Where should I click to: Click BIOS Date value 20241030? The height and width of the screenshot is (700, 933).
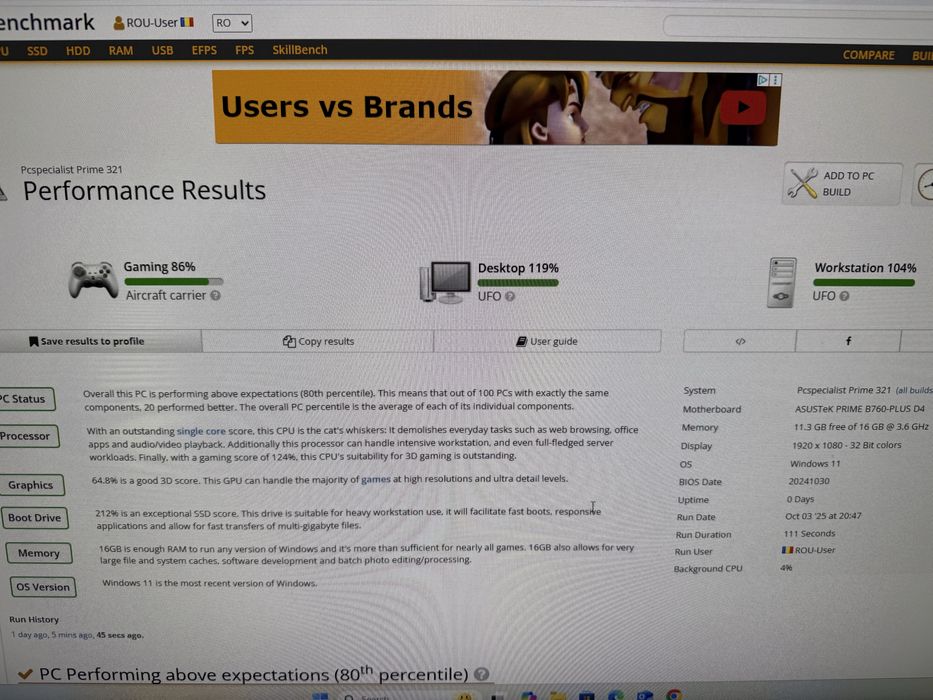coord(809,481)
